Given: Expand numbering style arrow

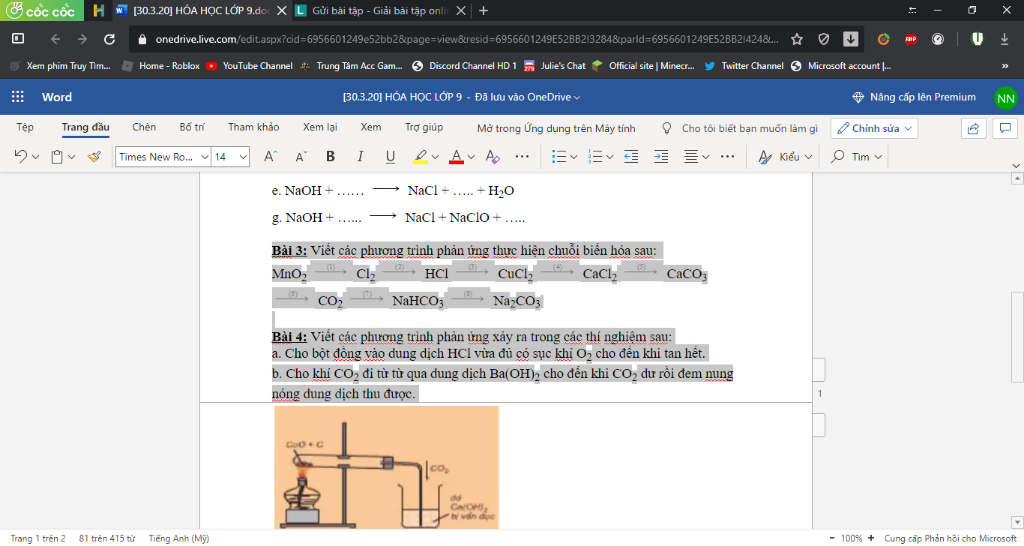Looking at the screenshot, I should (x=609, y=157).
